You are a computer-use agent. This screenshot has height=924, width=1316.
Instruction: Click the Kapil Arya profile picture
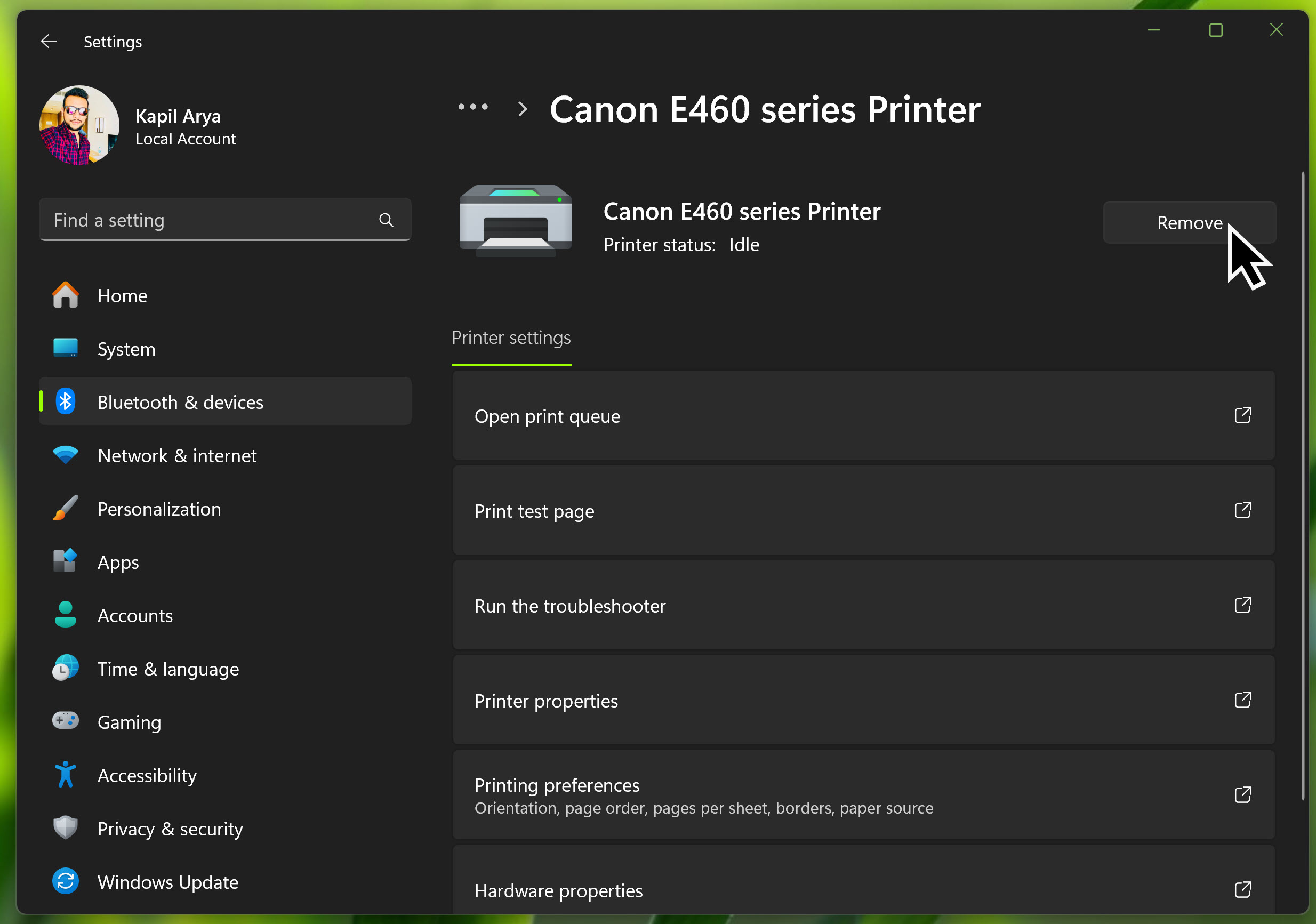[79, 125]
